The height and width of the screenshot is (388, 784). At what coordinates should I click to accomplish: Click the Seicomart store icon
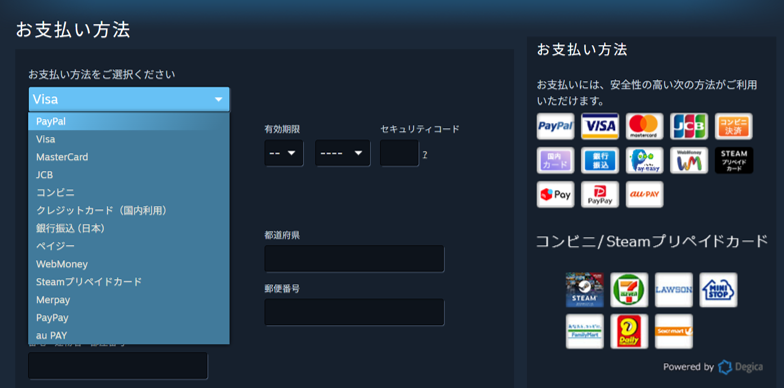tap(674, 331)
